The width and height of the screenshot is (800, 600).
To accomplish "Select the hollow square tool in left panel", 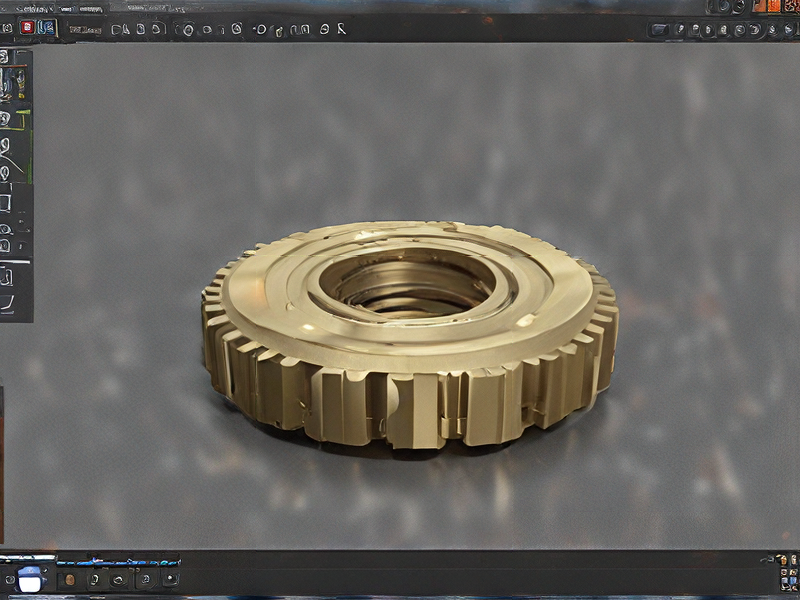I will tap(5, 203).
